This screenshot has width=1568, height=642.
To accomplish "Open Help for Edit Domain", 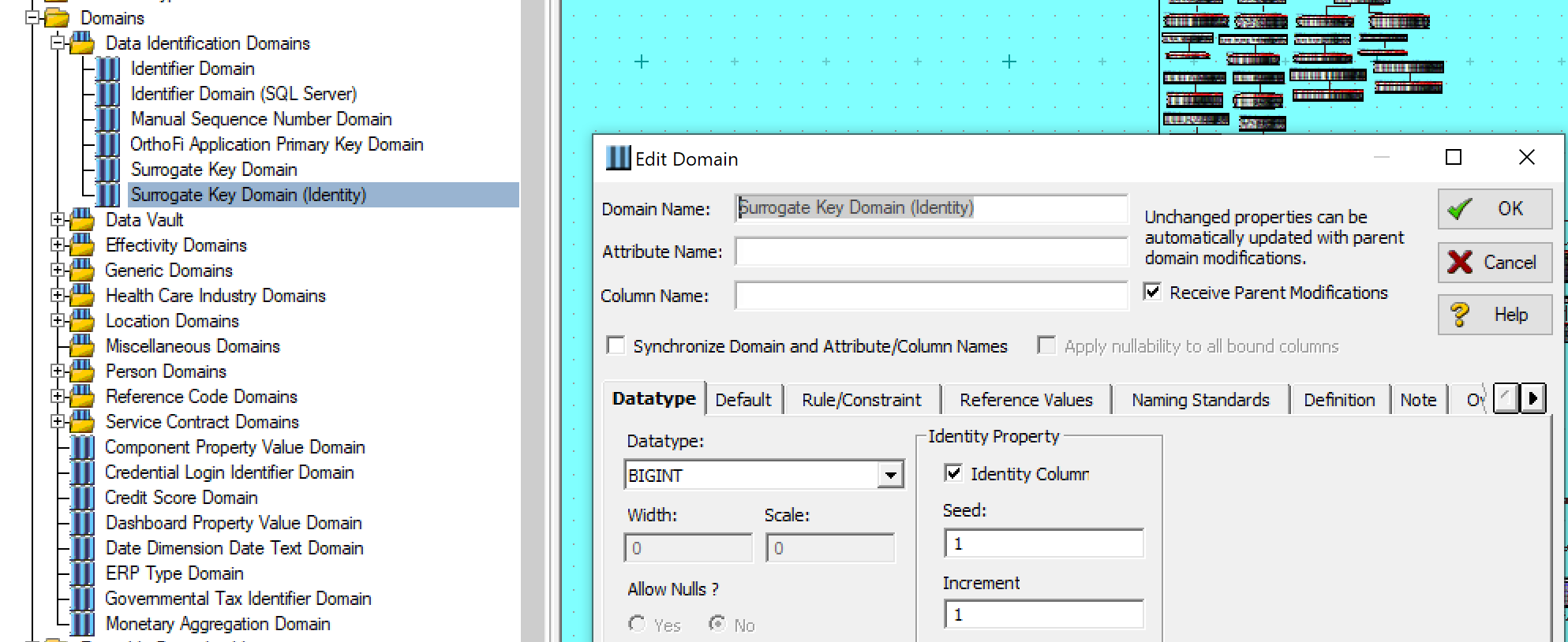I will coord(1495,315).
